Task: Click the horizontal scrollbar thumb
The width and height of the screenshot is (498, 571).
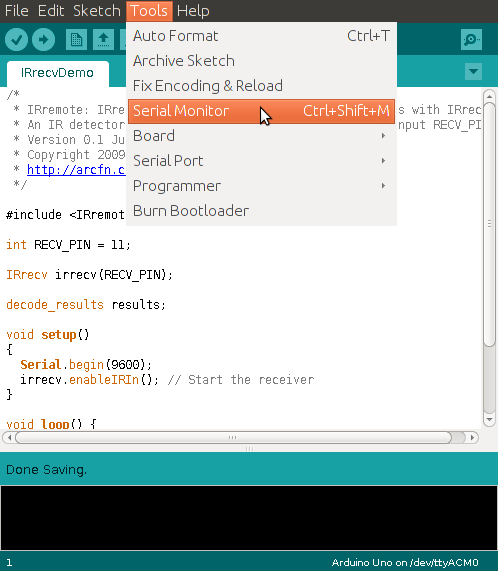Action: 233,437
